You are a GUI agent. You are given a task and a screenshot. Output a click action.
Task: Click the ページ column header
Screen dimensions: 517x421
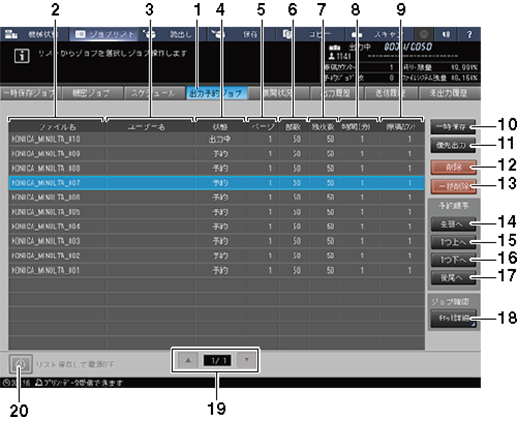point(262,127)
